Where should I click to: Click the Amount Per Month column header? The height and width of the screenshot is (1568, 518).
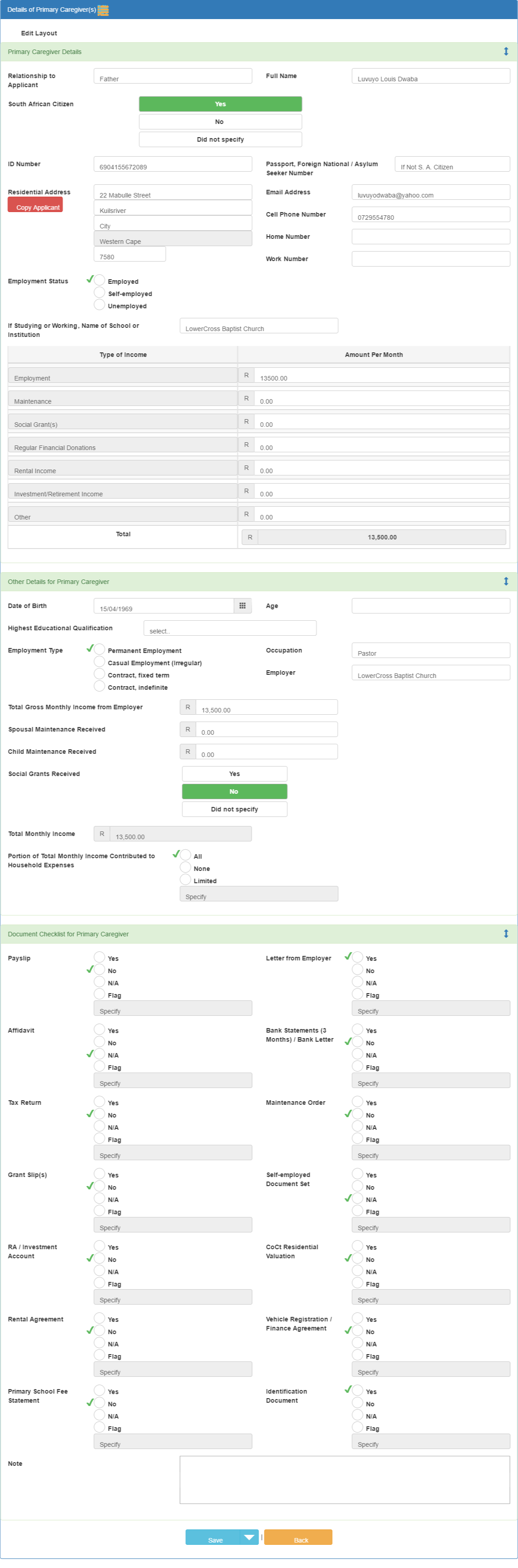374,354
